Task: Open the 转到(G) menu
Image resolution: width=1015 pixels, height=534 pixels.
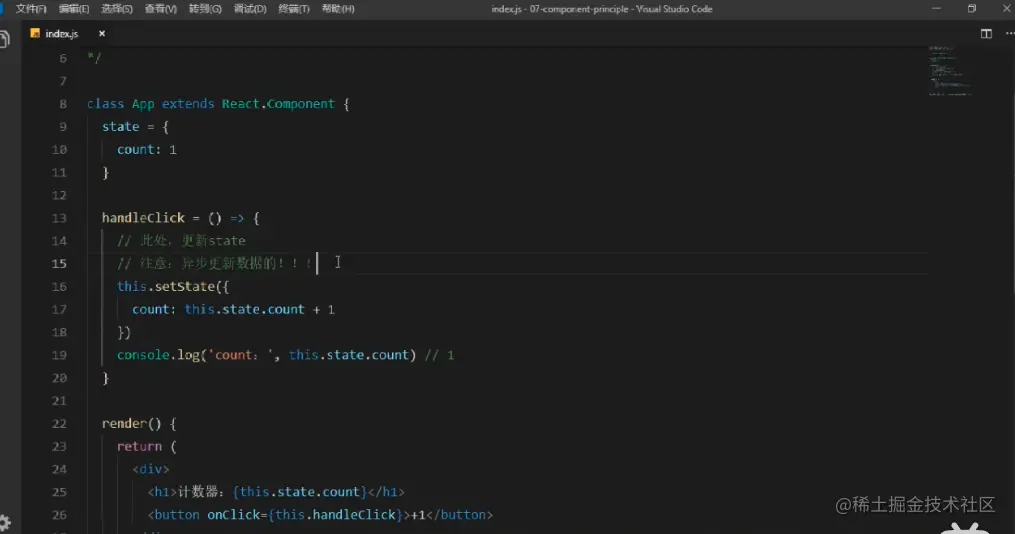Action: click(205, 9)
